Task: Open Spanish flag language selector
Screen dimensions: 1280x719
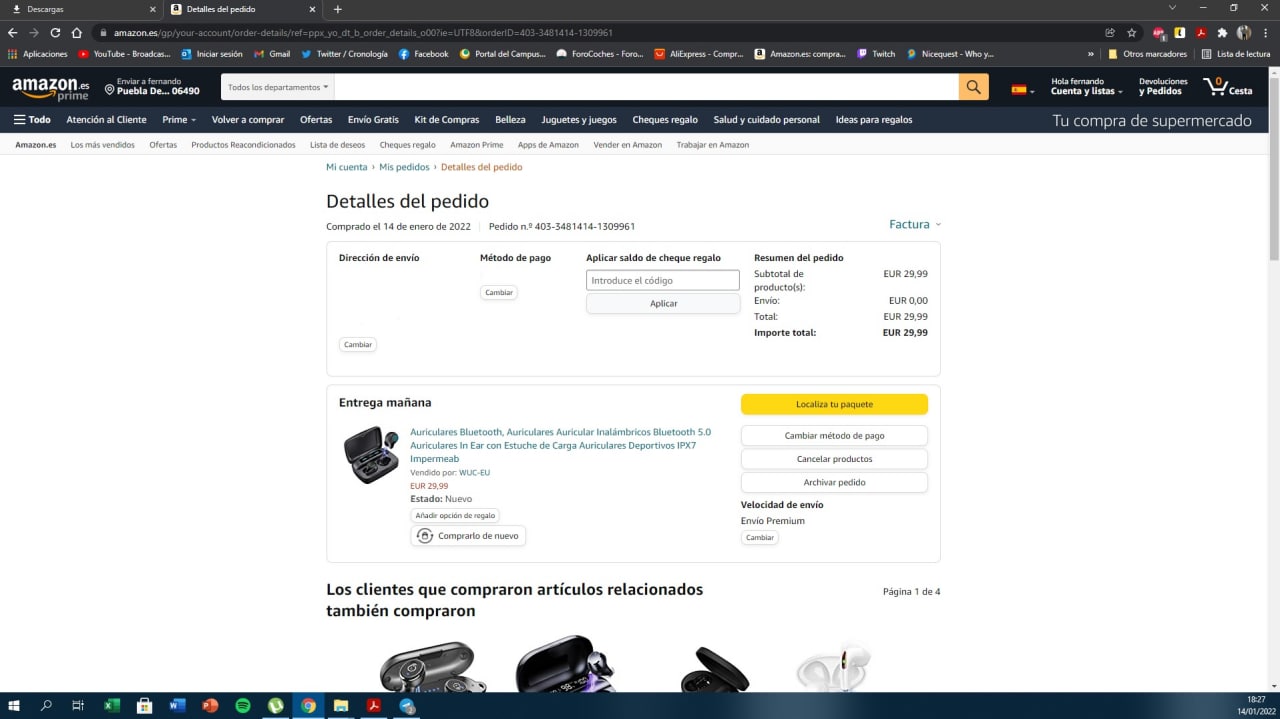Action: point(1022,90)
